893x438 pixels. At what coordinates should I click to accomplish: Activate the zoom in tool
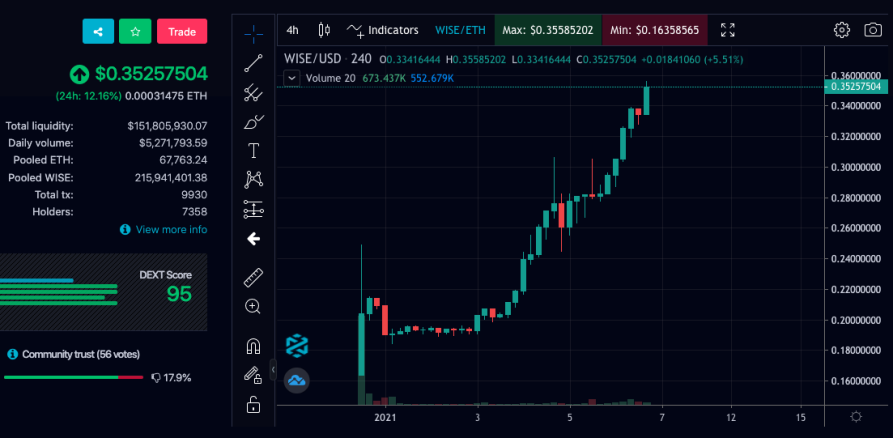[x=253, y=306]
